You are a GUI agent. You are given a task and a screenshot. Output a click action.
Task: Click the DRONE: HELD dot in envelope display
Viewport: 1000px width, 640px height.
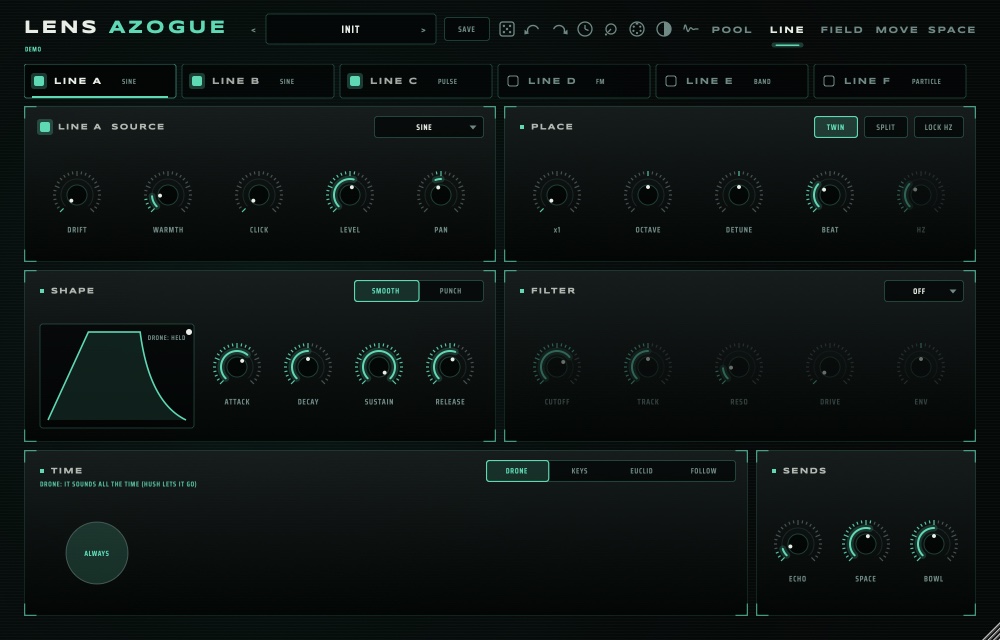[x=189, y=332]
